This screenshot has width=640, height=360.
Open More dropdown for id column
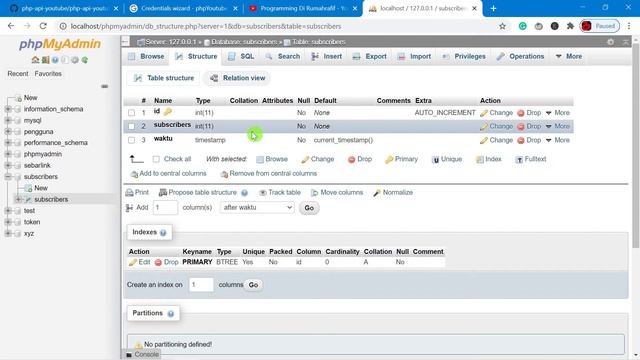point(558,113)
